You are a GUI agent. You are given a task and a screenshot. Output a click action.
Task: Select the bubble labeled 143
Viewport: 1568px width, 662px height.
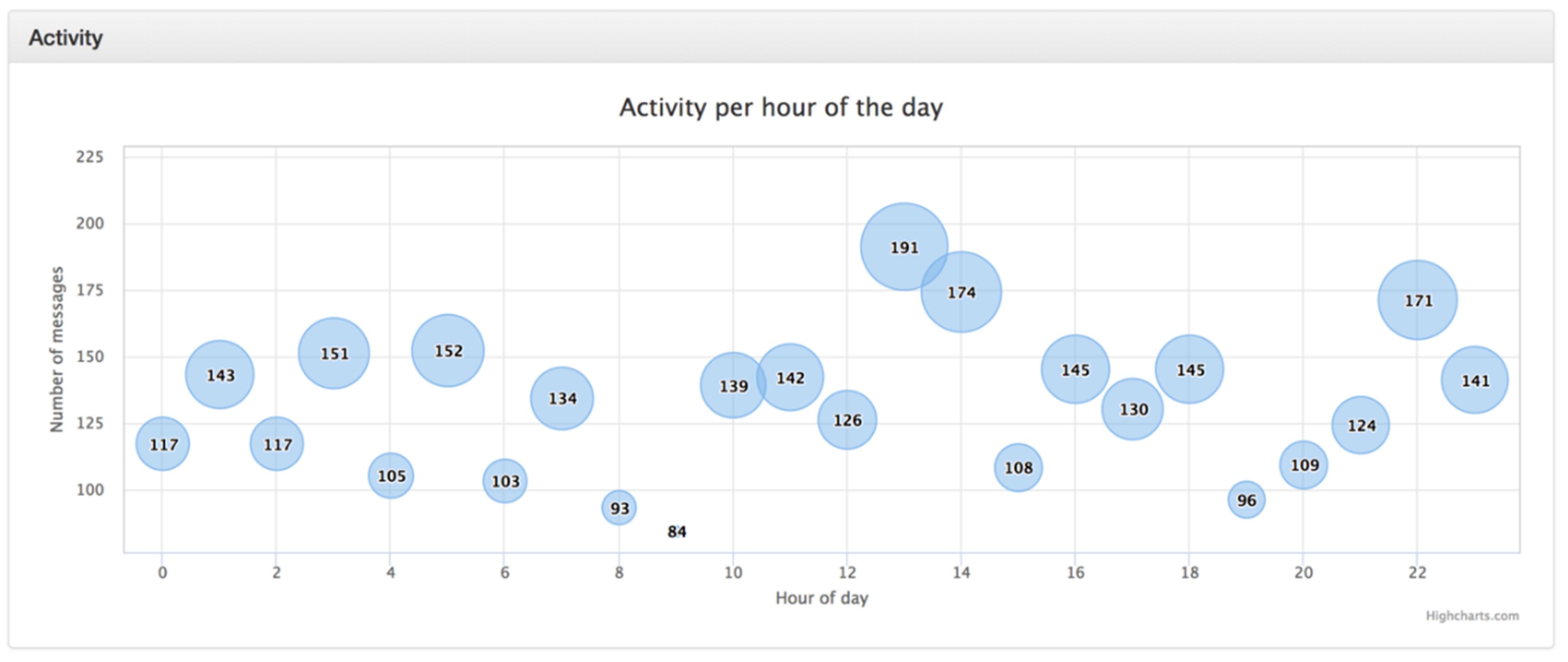click(x=219, y=375)
